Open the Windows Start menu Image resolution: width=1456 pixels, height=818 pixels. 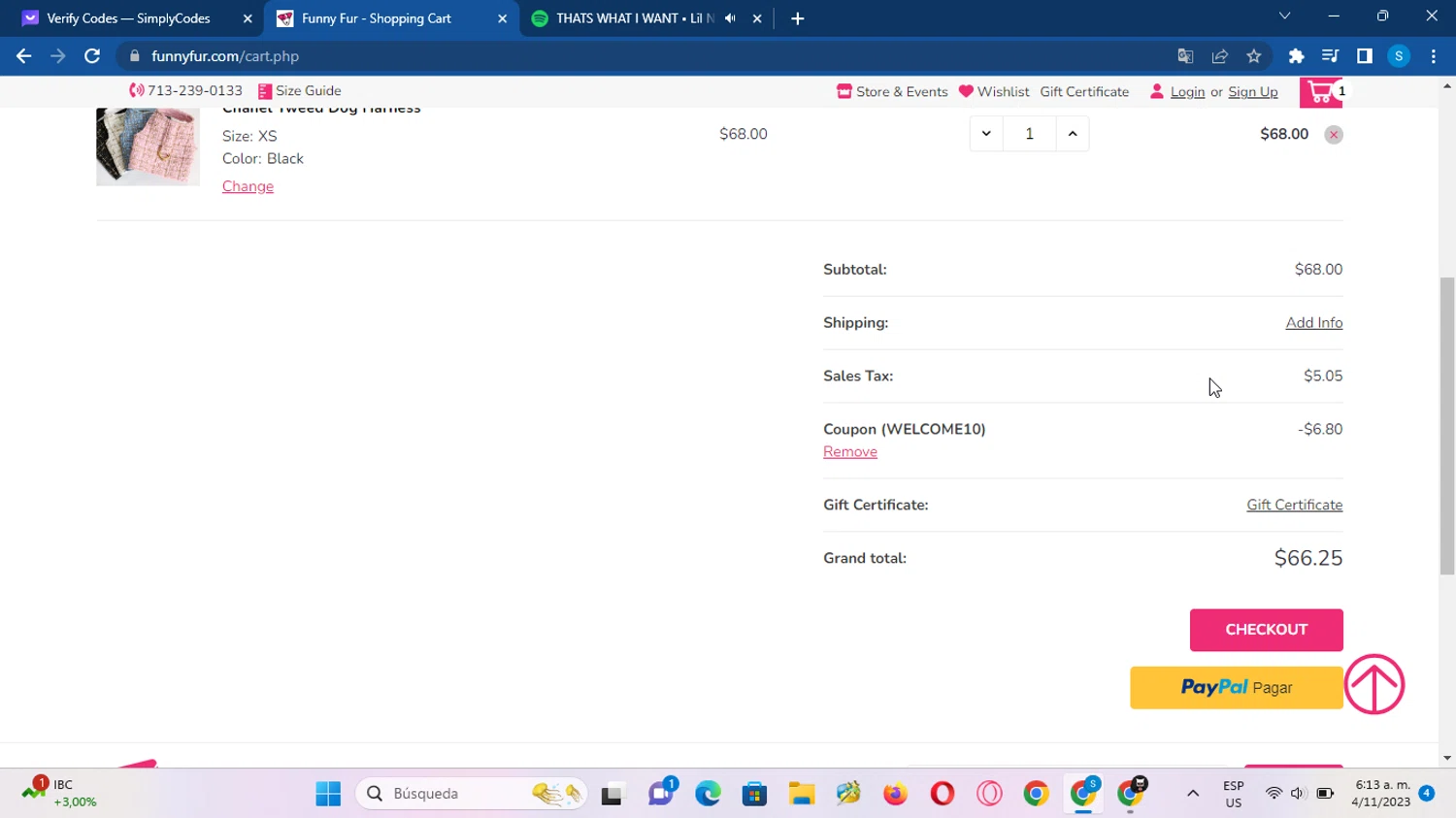tap(328, 794)
